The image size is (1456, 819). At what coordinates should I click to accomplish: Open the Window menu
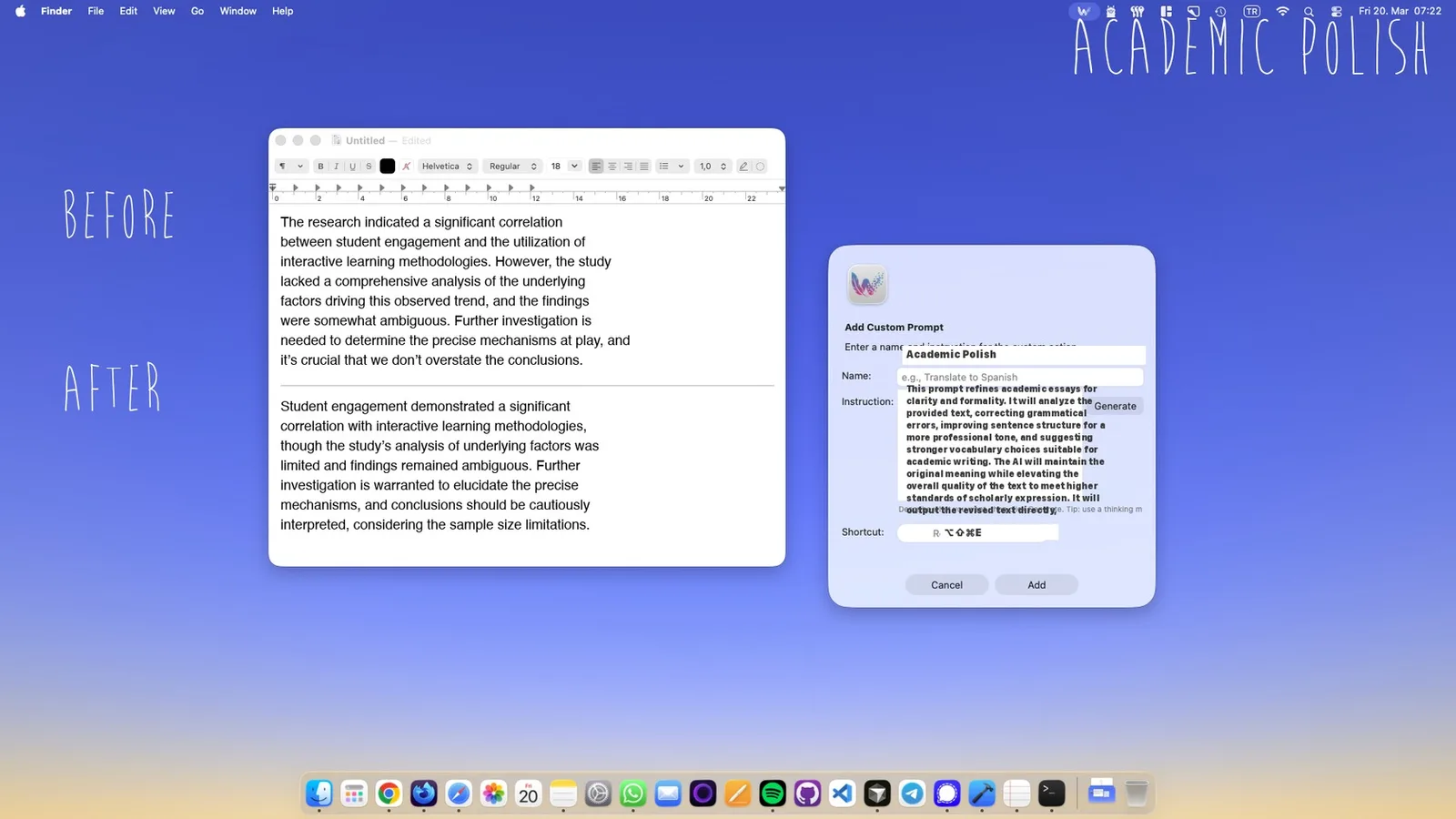(238, 11)
